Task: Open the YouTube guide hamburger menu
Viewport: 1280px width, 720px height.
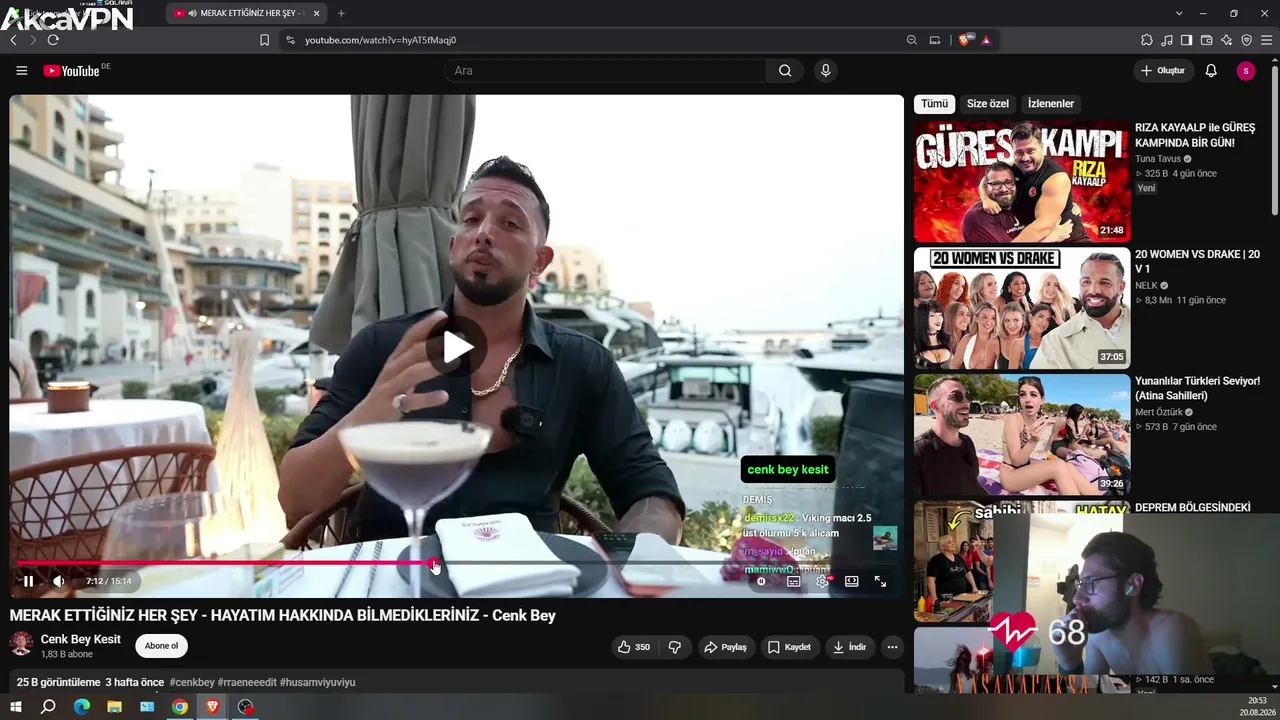Action: [21, 71]
